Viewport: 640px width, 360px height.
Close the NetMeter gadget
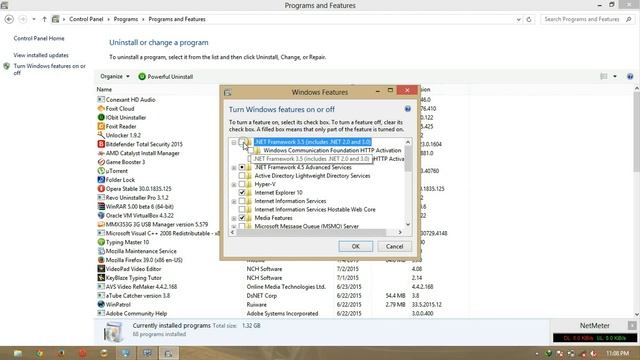click(x=632, y=325)
